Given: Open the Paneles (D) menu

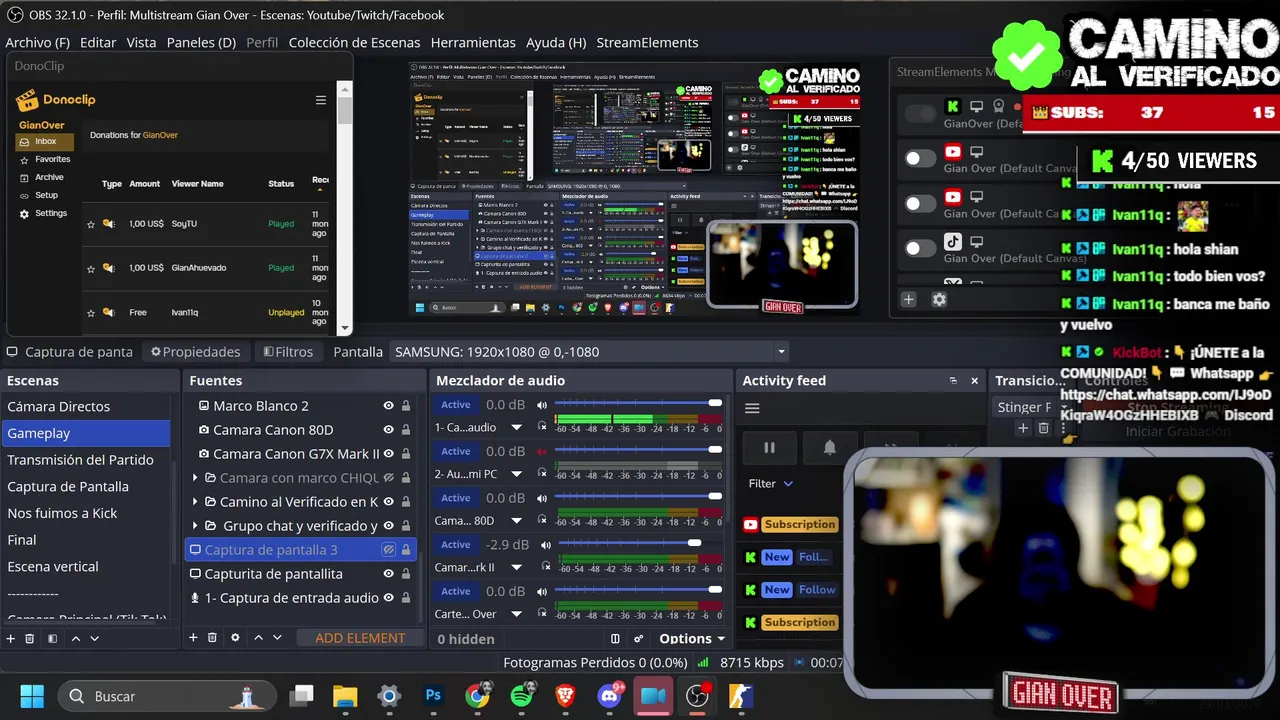Looking at the screenshot, I should tap(201, 42).
